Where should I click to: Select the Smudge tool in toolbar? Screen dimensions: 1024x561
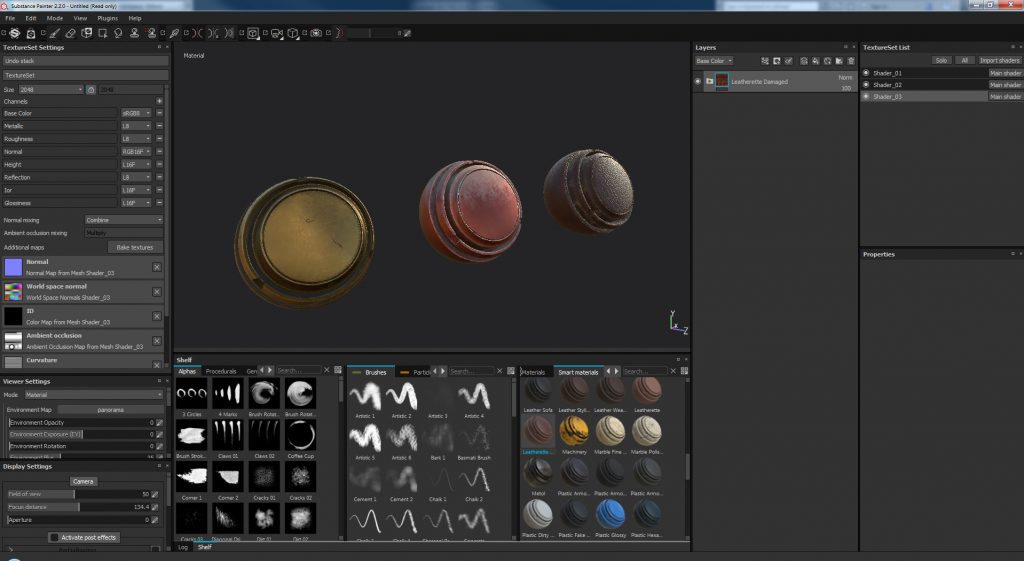[x=118, y=33]
